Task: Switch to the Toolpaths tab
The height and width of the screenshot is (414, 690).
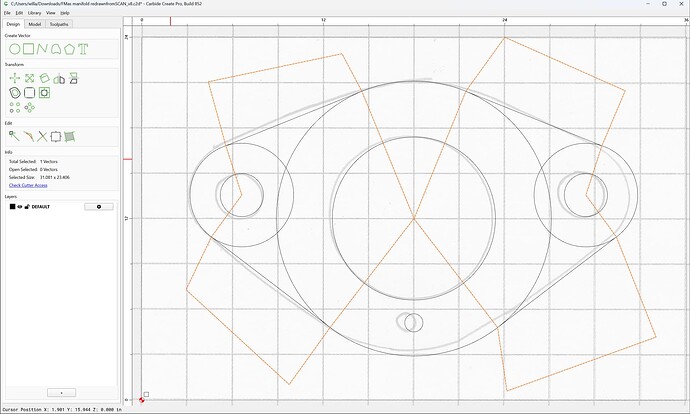Action: tap(59, 24)
